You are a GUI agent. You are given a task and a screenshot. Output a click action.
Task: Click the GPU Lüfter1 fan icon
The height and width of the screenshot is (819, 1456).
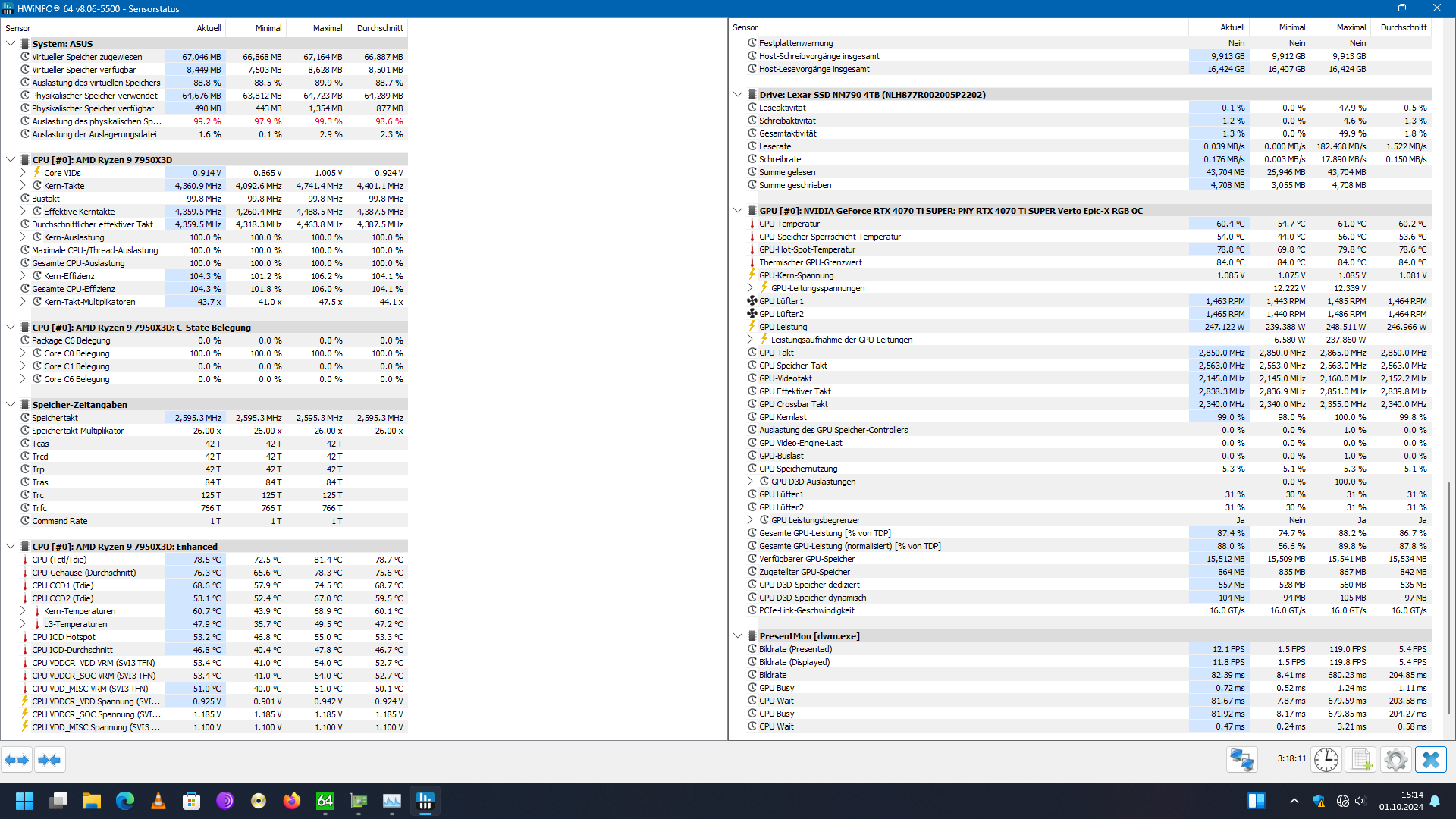click(x=752, y=301)
